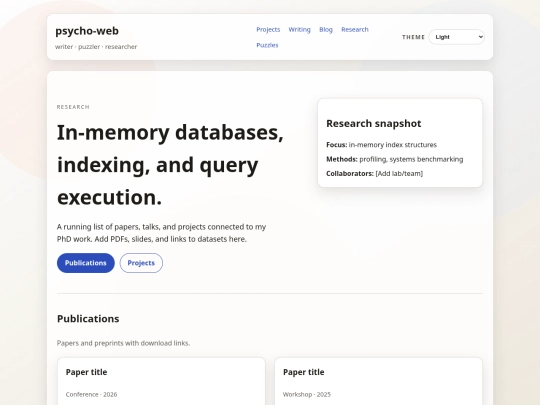
Task: Click the 'Conference · 2026' text
Action: (91, 394)
